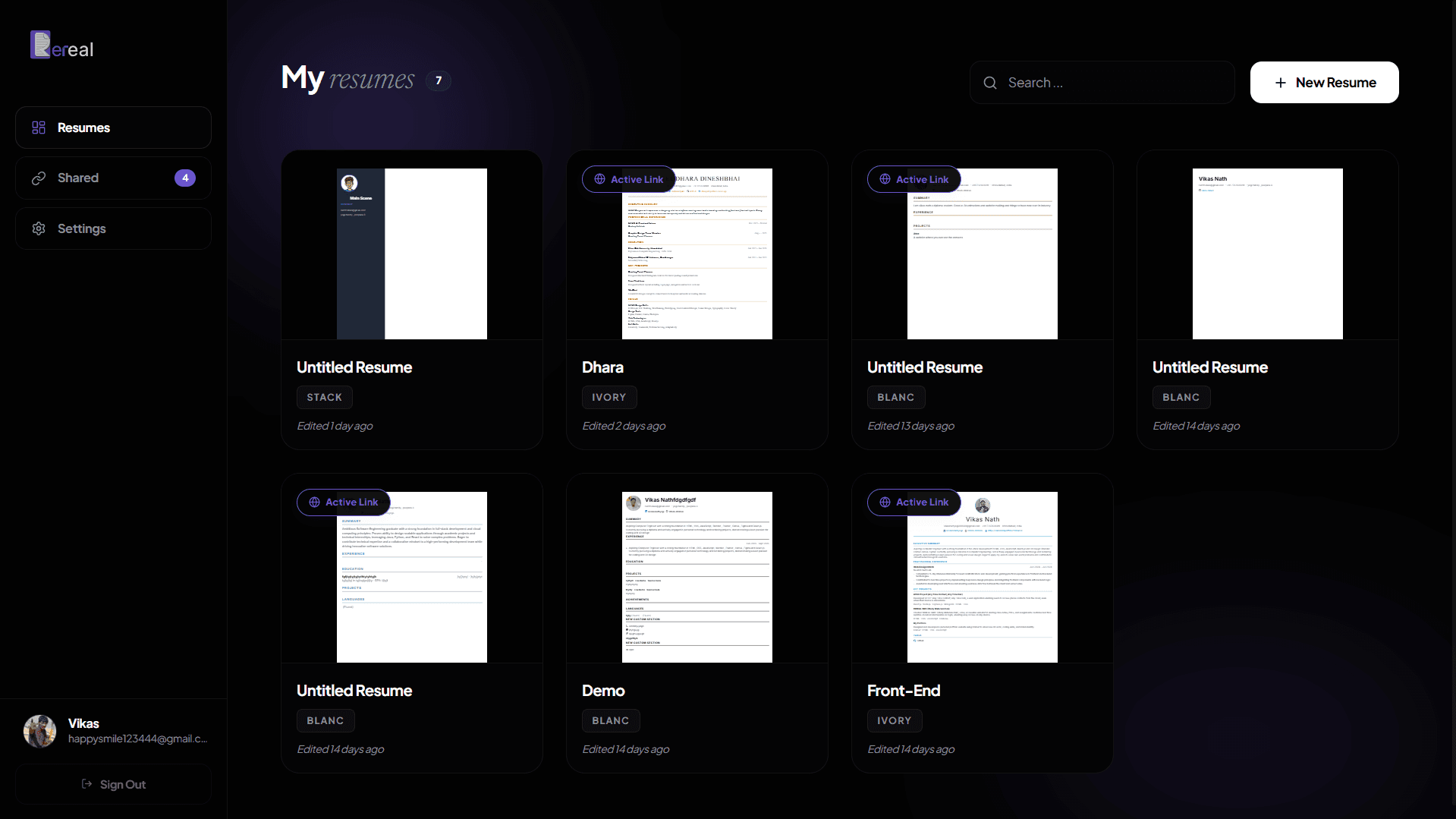Toggle Active Link on the Dhara resume

click(627, 179)
